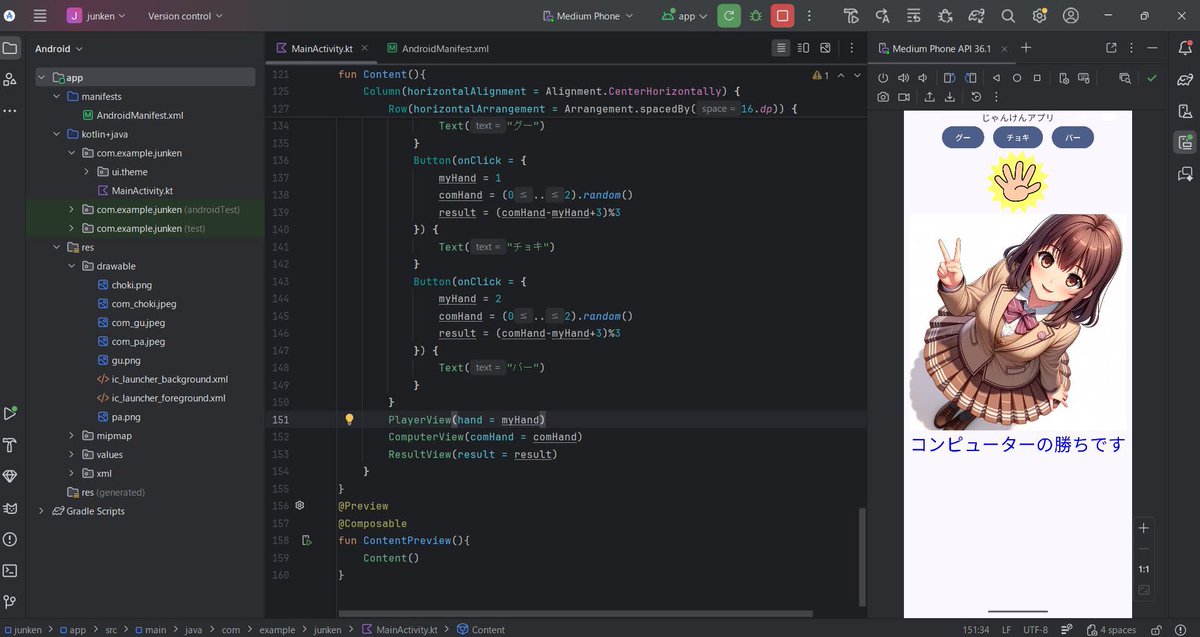Collapse the drawable folder

click(x=72, y=266)
